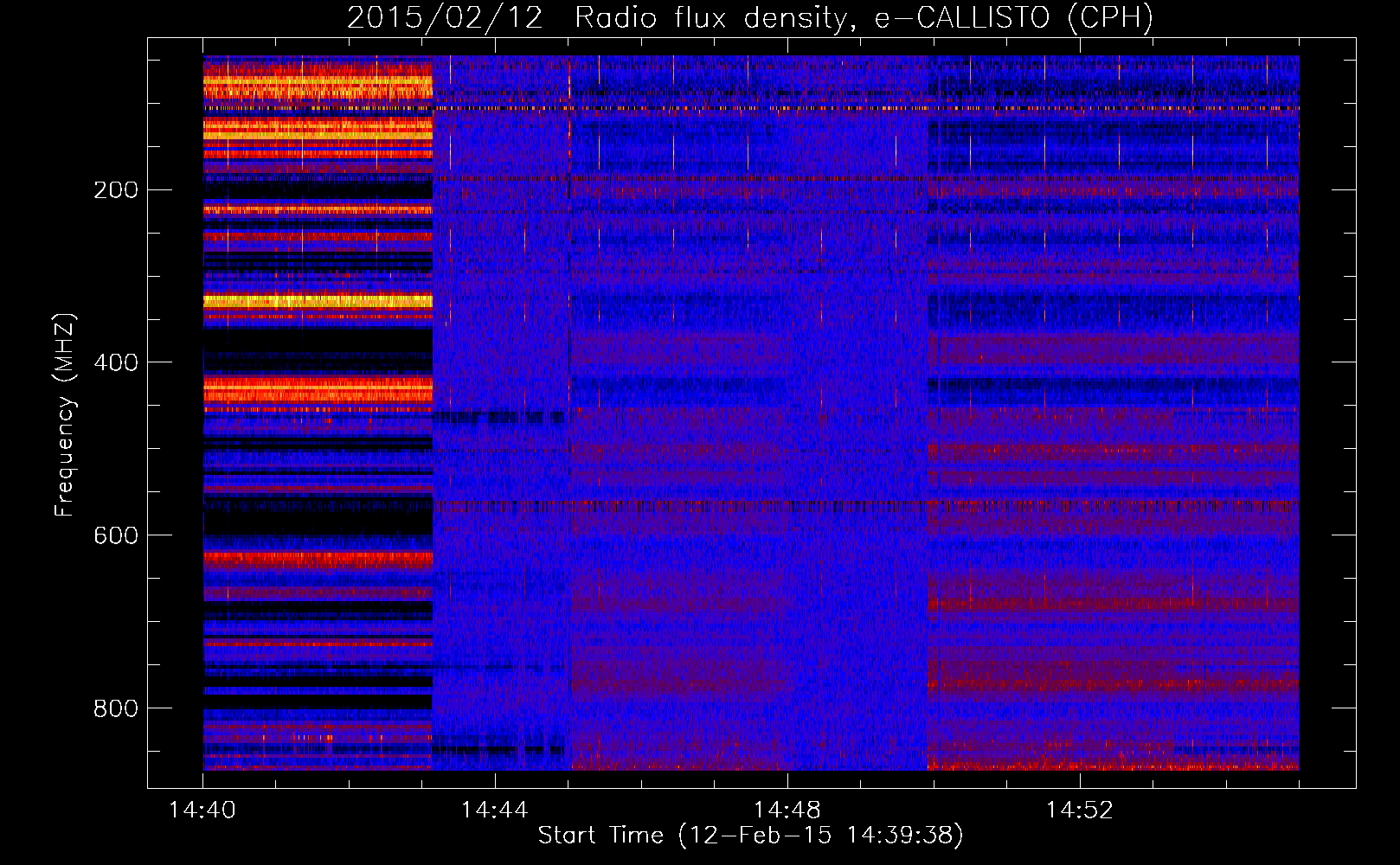The image size is (1400, 865).
Task: Click the 400 frequency tick label
Action: click(115, 362)
